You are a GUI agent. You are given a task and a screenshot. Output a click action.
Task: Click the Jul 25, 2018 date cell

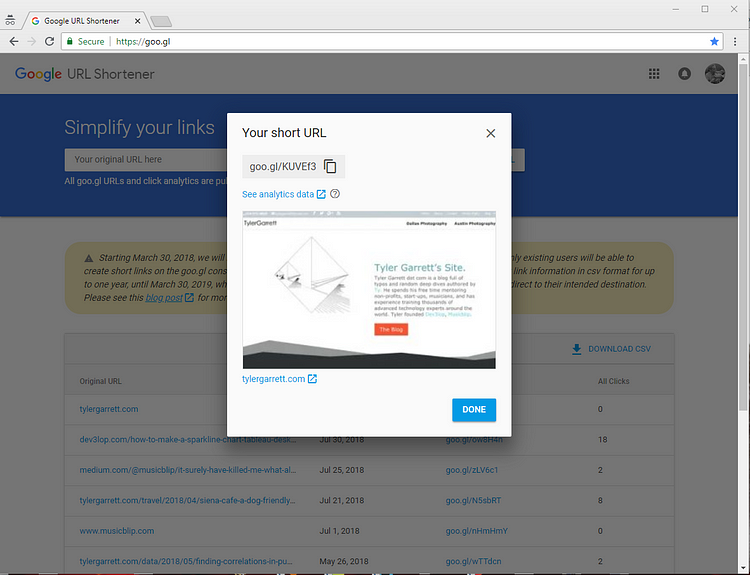(x=342, y=470)
